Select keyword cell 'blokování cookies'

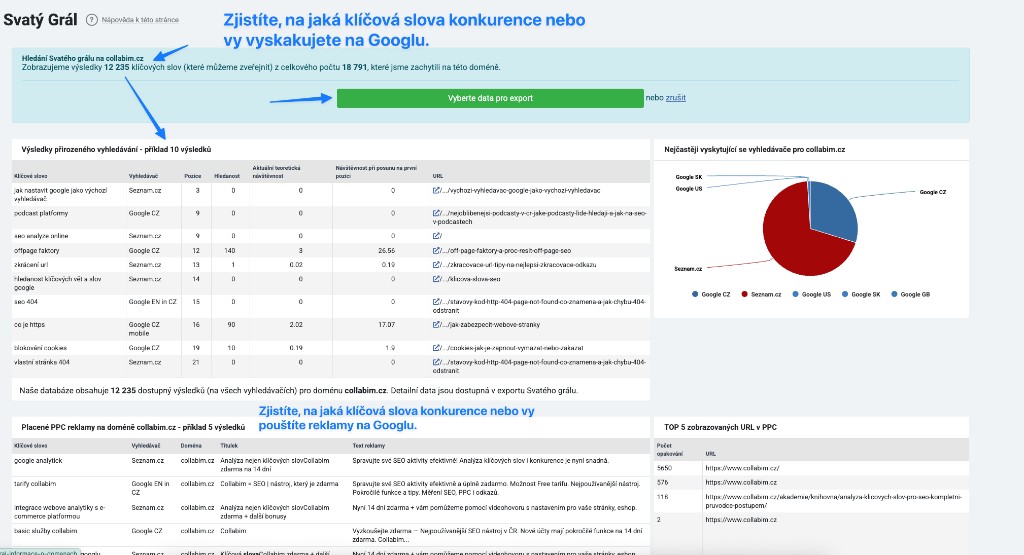click(x=40, y=348)
